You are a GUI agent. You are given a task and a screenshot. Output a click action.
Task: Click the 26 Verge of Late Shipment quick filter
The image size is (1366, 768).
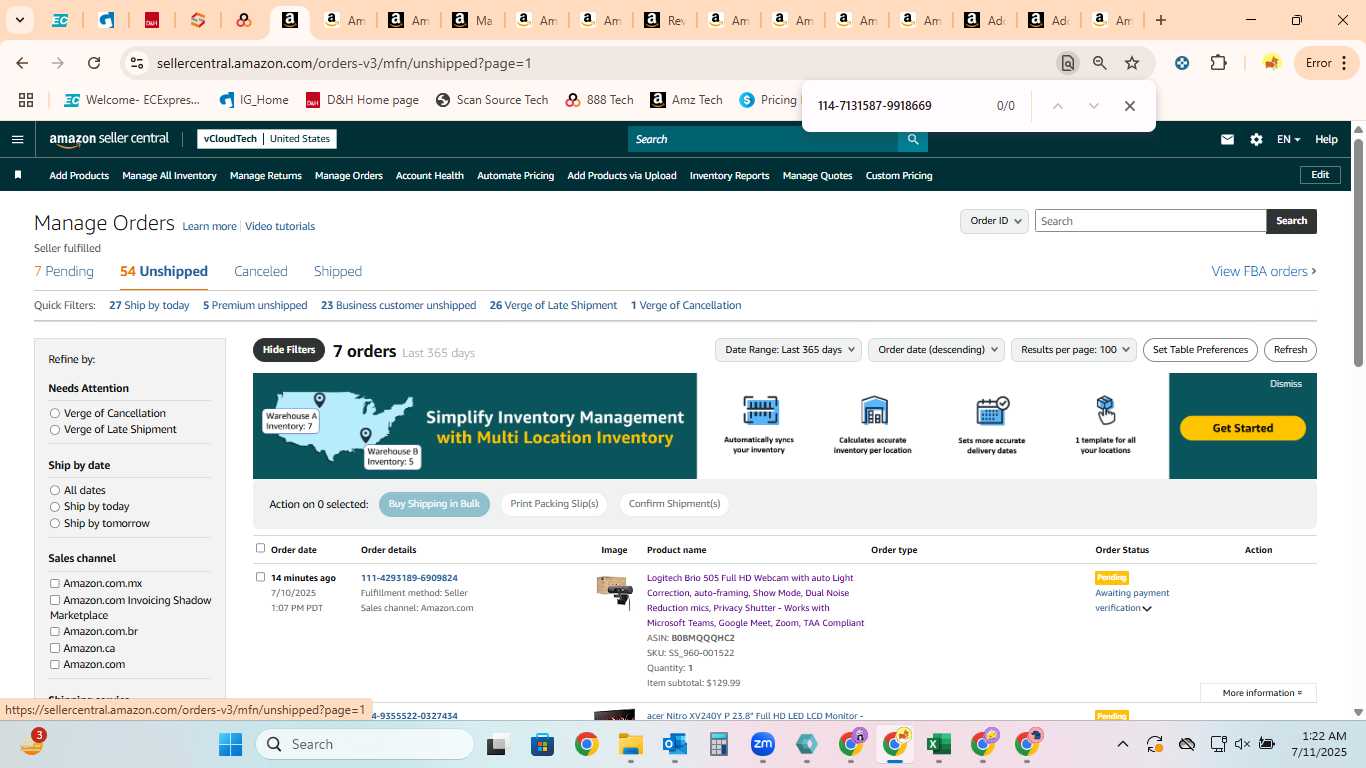[x=553, y=305]
